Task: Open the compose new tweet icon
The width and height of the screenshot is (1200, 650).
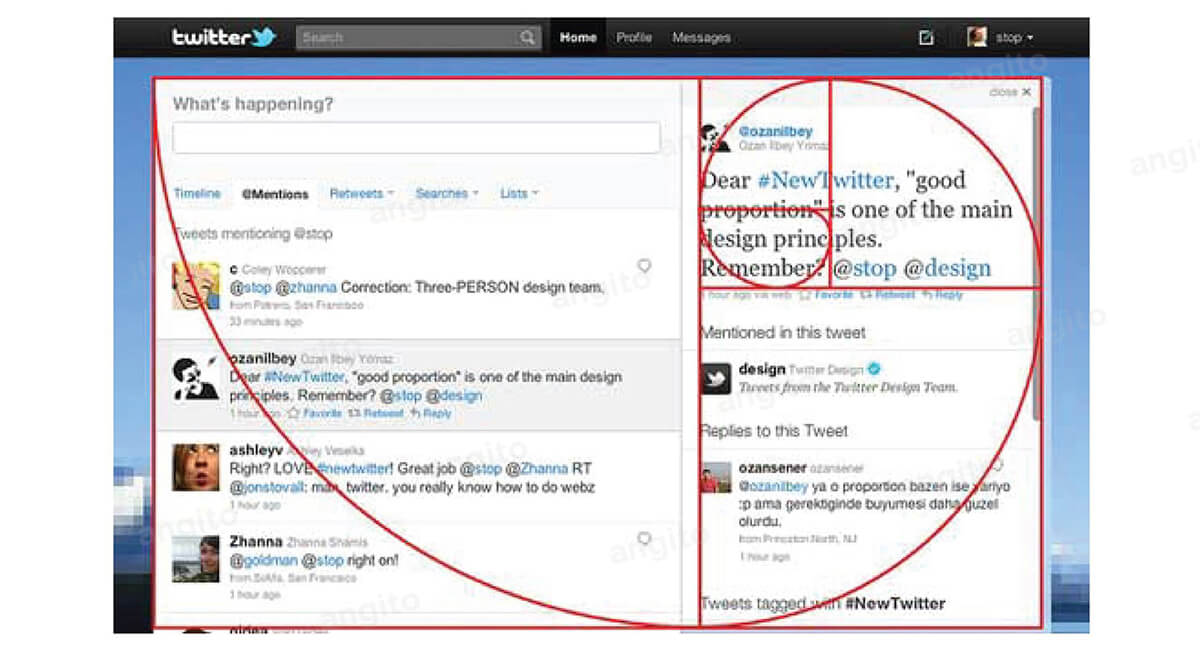Action: coord(926,38)
